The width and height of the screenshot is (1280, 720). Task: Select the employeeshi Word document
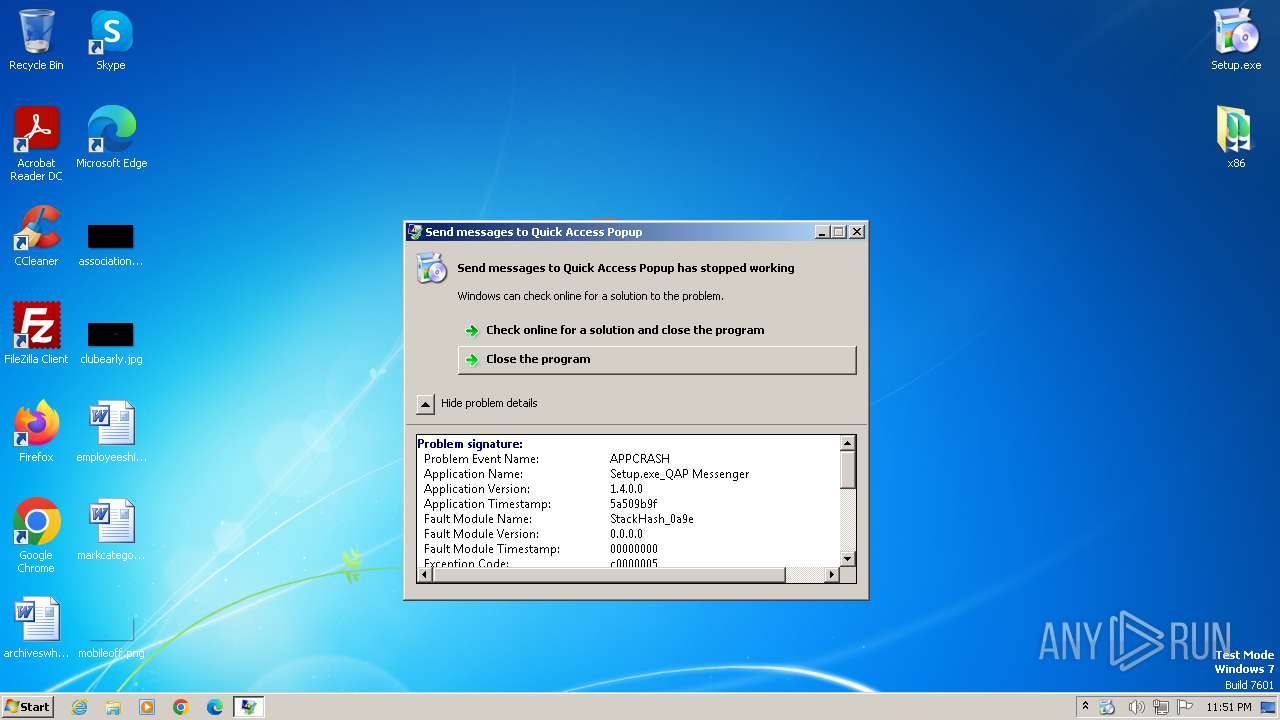pyautogui.click(x=111, y=432)
